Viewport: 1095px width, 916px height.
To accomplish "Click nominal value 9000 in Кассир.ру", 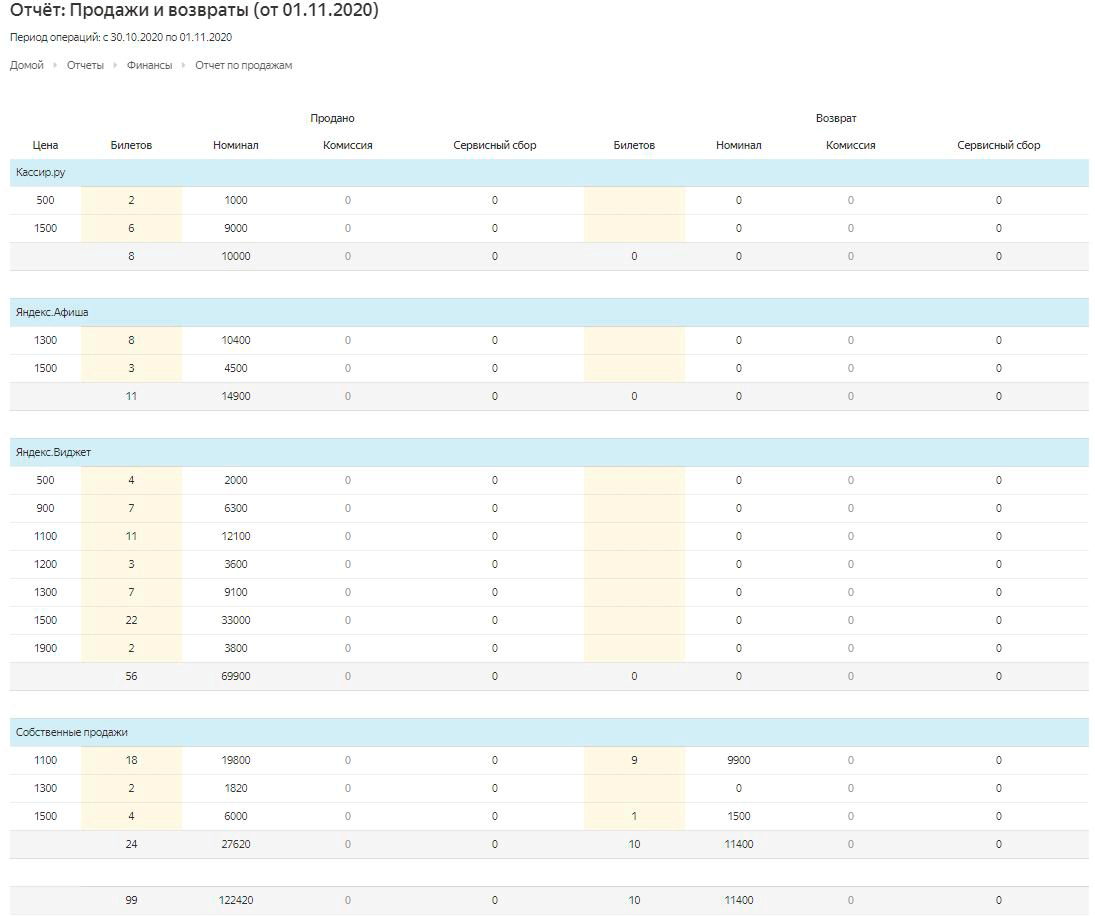I will coord(236,228).
